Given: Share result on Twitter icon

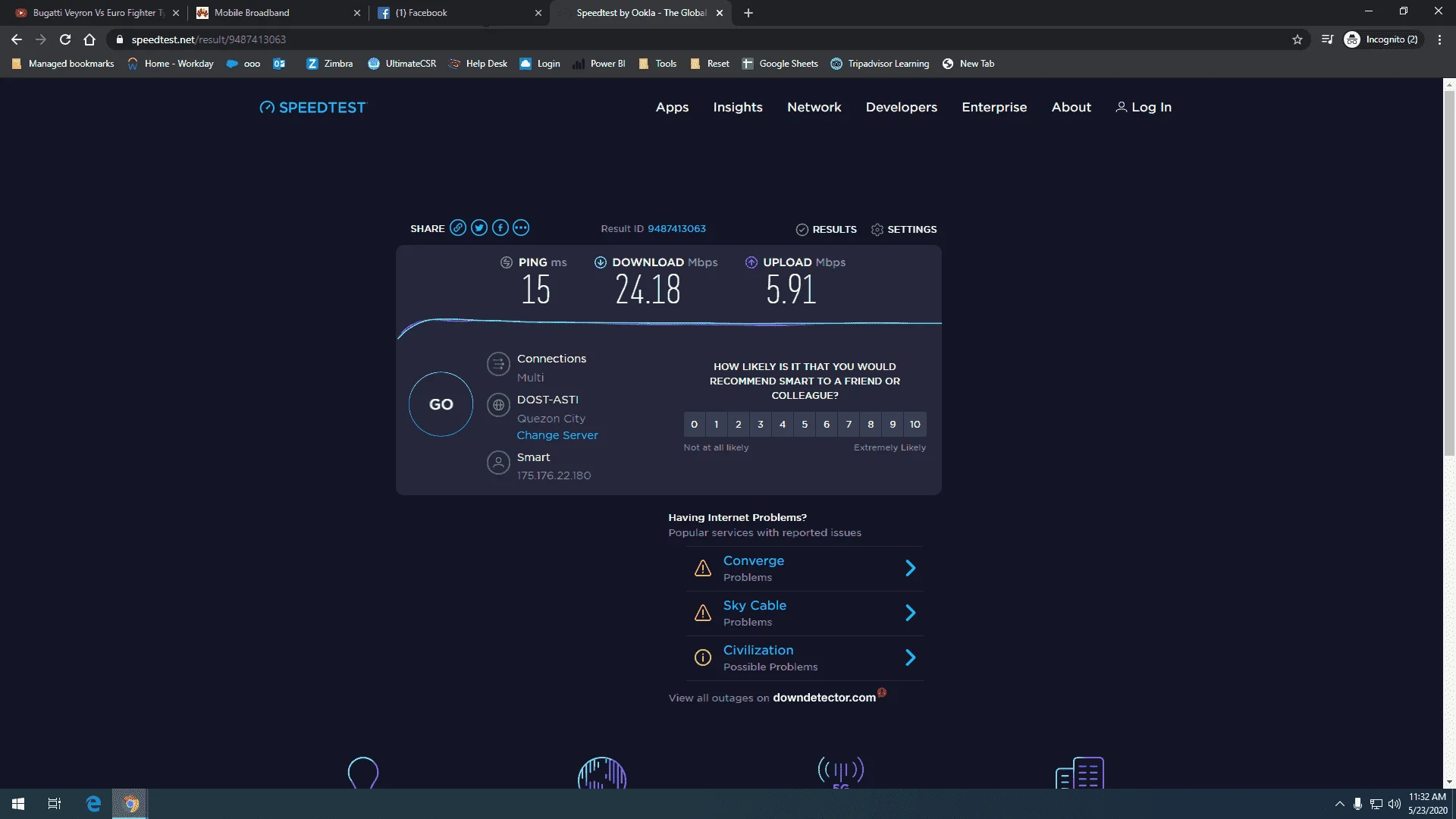Looking at the screenshot, I should [x=479, y=227].
